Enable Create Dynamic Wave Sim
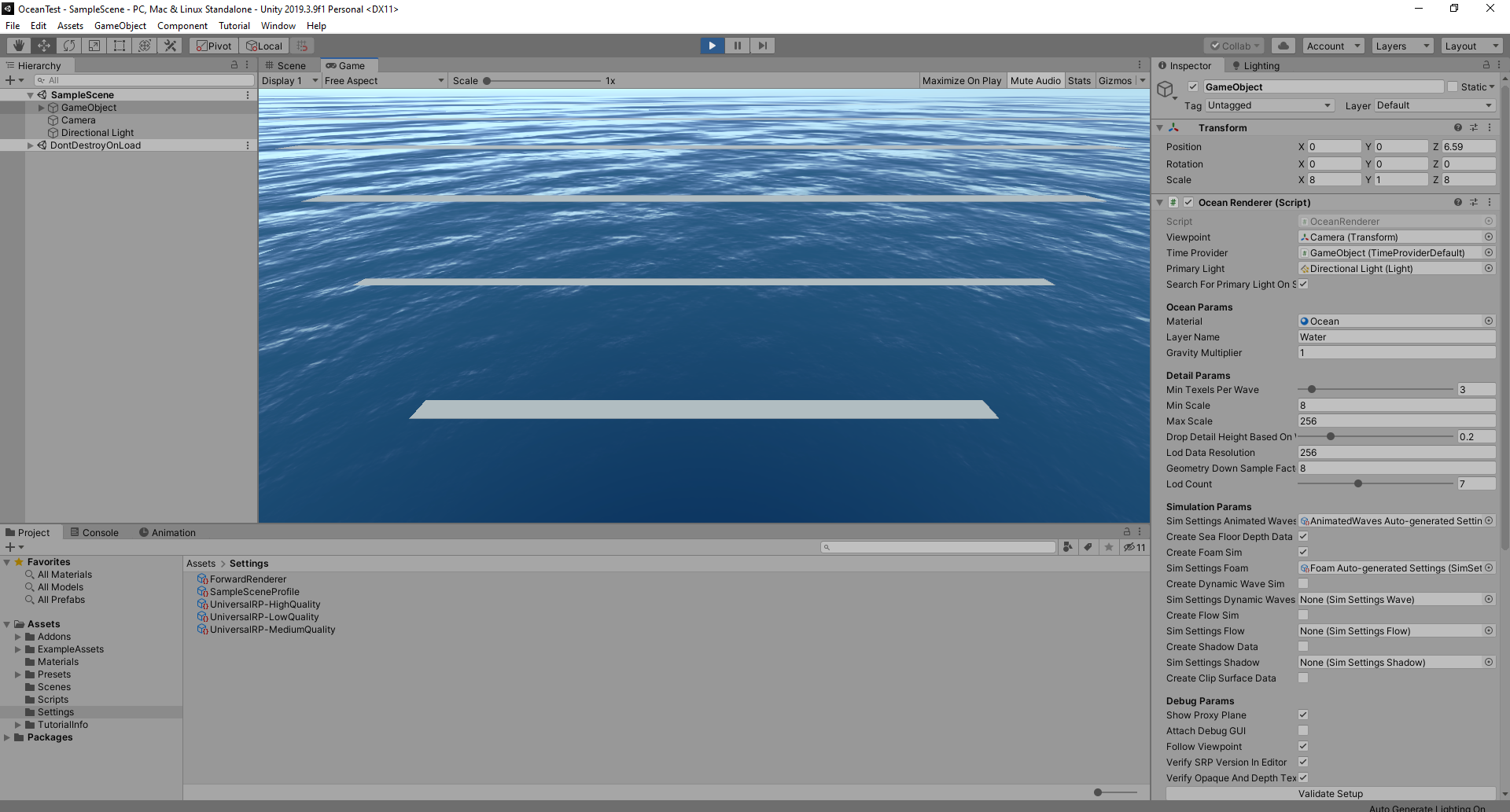The height and width of the screenshot is (812, 1510). 1303,583
